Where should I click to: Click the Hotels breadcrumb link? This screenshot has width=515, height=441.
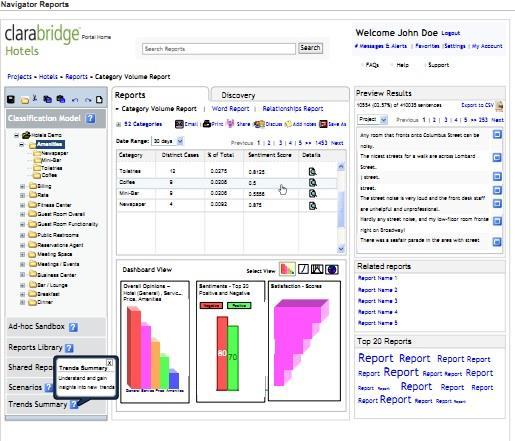pos(48,77)
